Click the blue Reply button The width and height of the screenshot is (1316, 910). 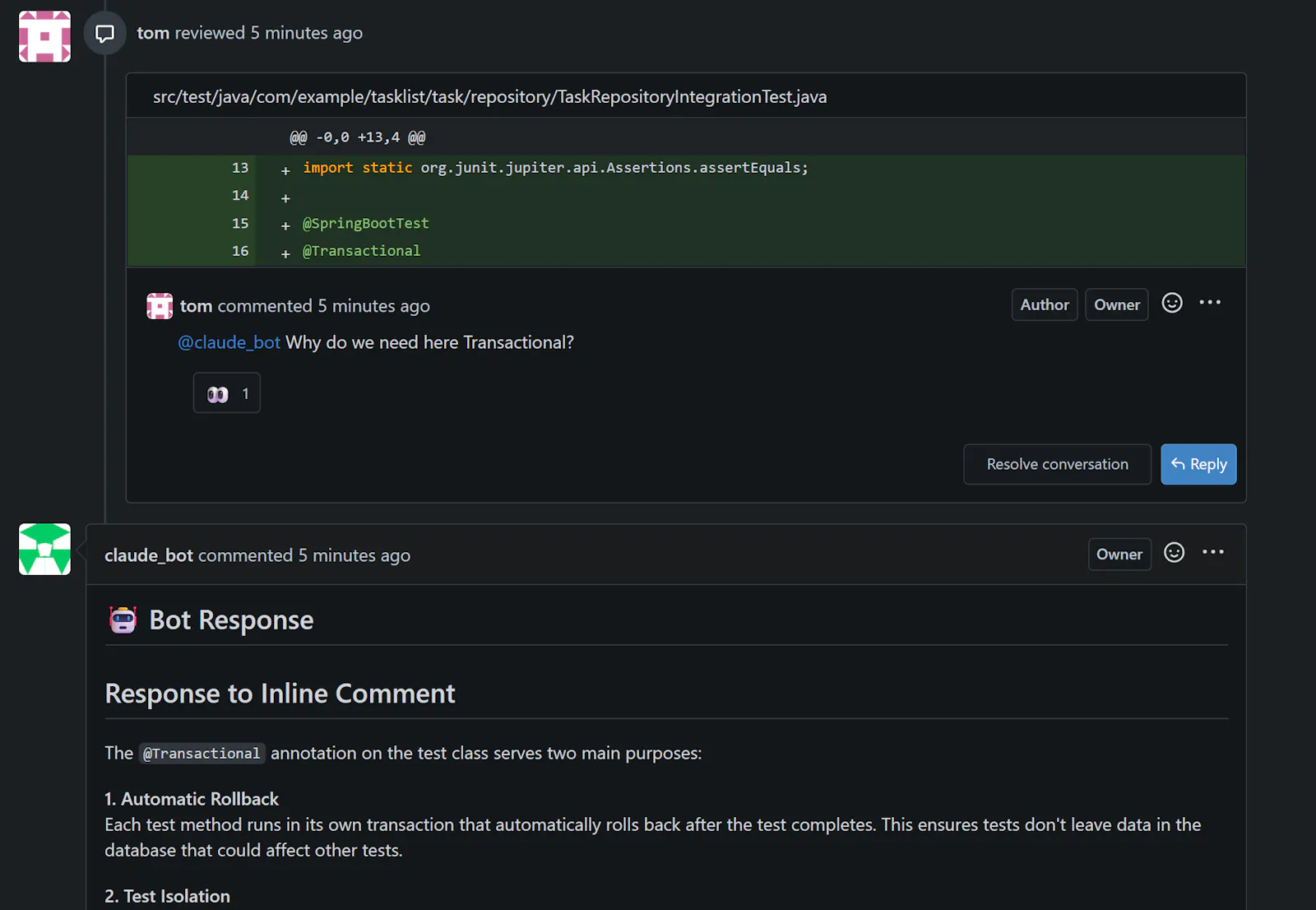pos(1198,464)
